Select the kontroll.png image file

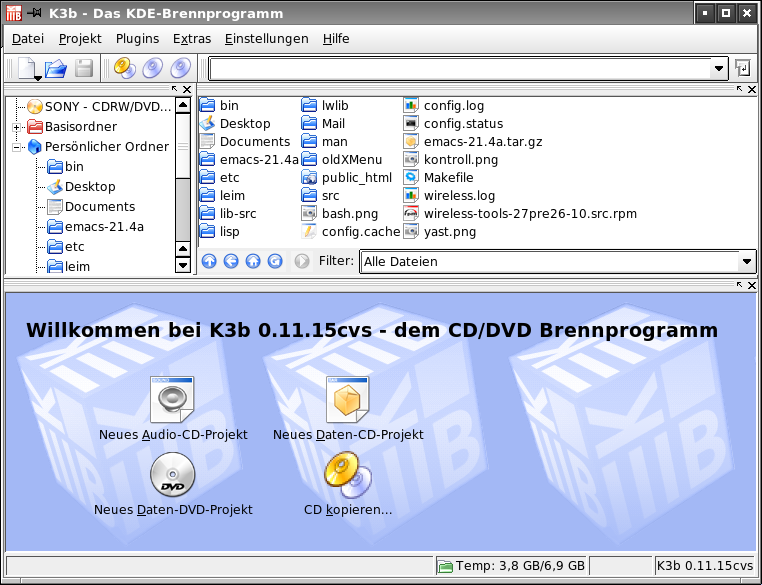tap(450, 159)
